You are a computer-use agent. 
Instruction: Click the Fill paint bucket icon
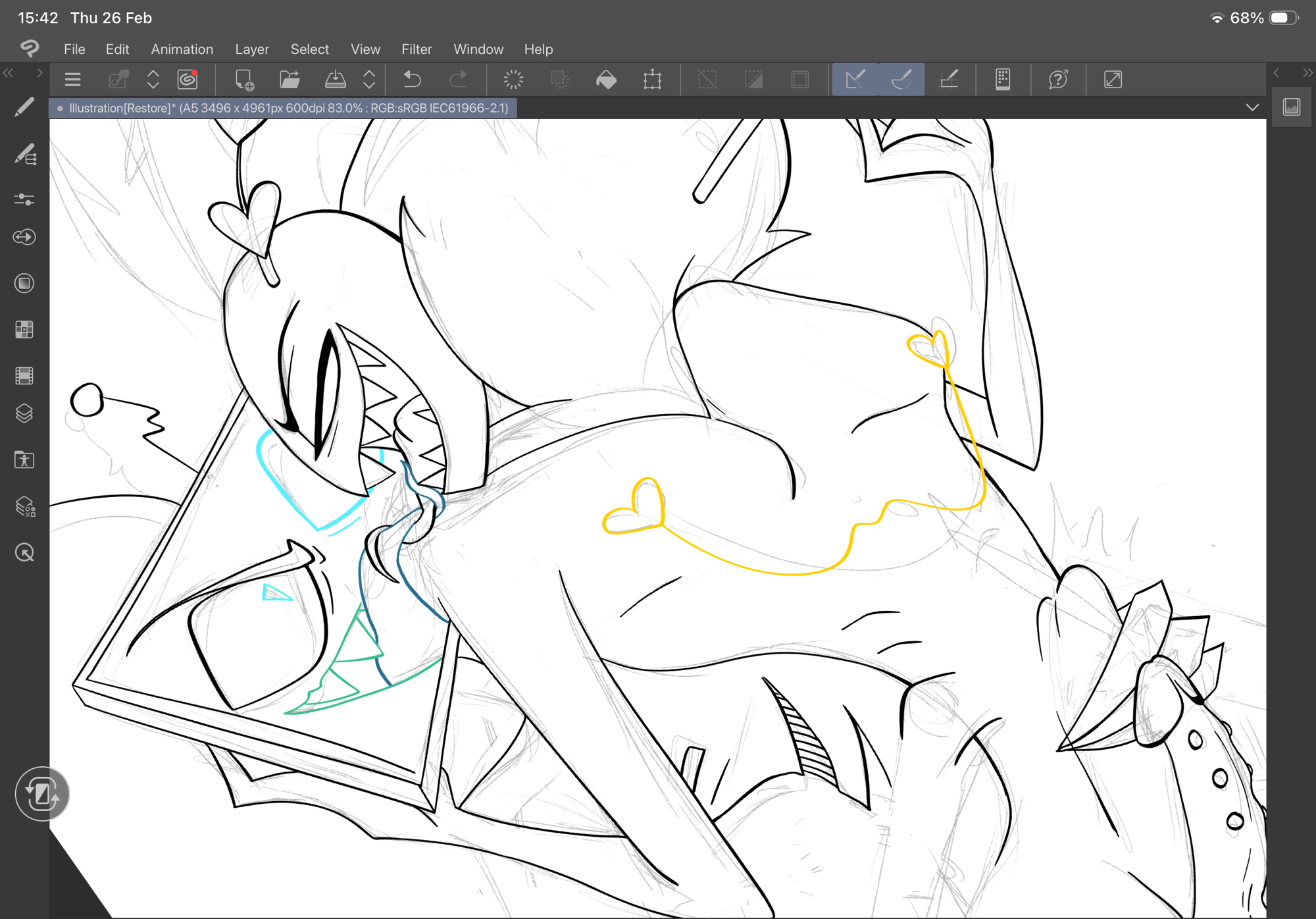[x=606, y=80]
